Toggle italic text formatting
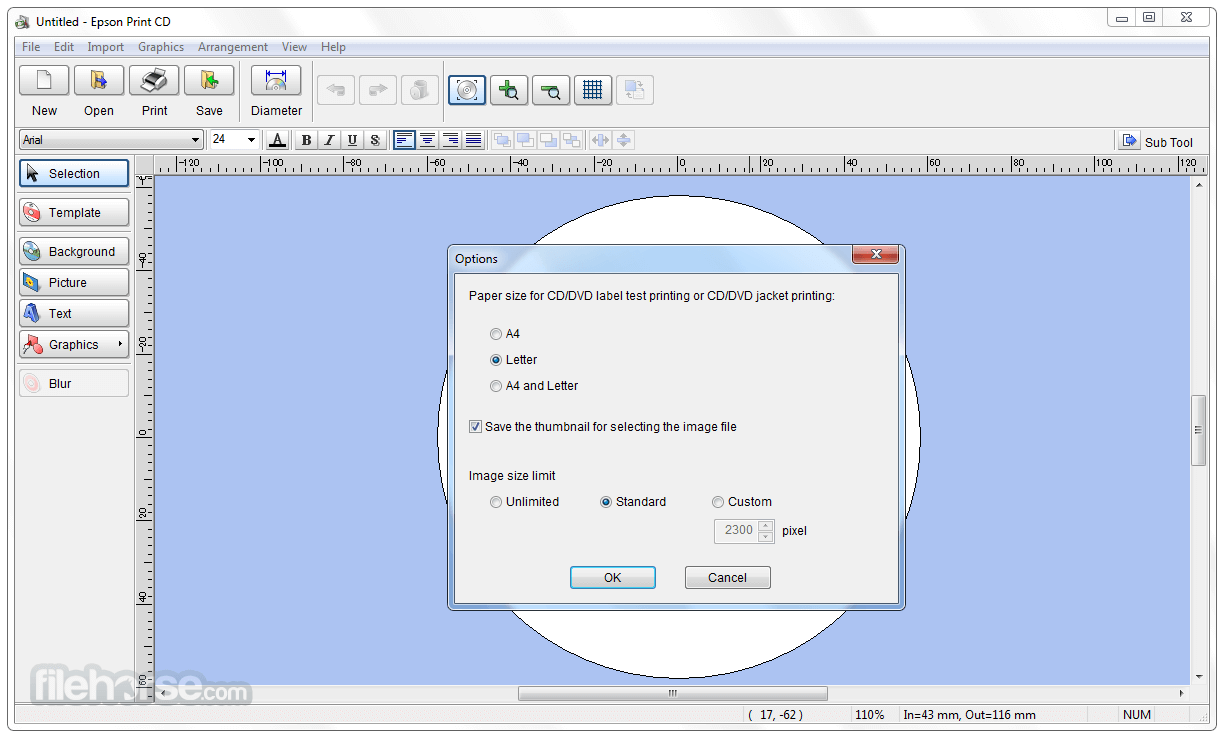This screenshot has width=1222, height=736. pos(329,140)
